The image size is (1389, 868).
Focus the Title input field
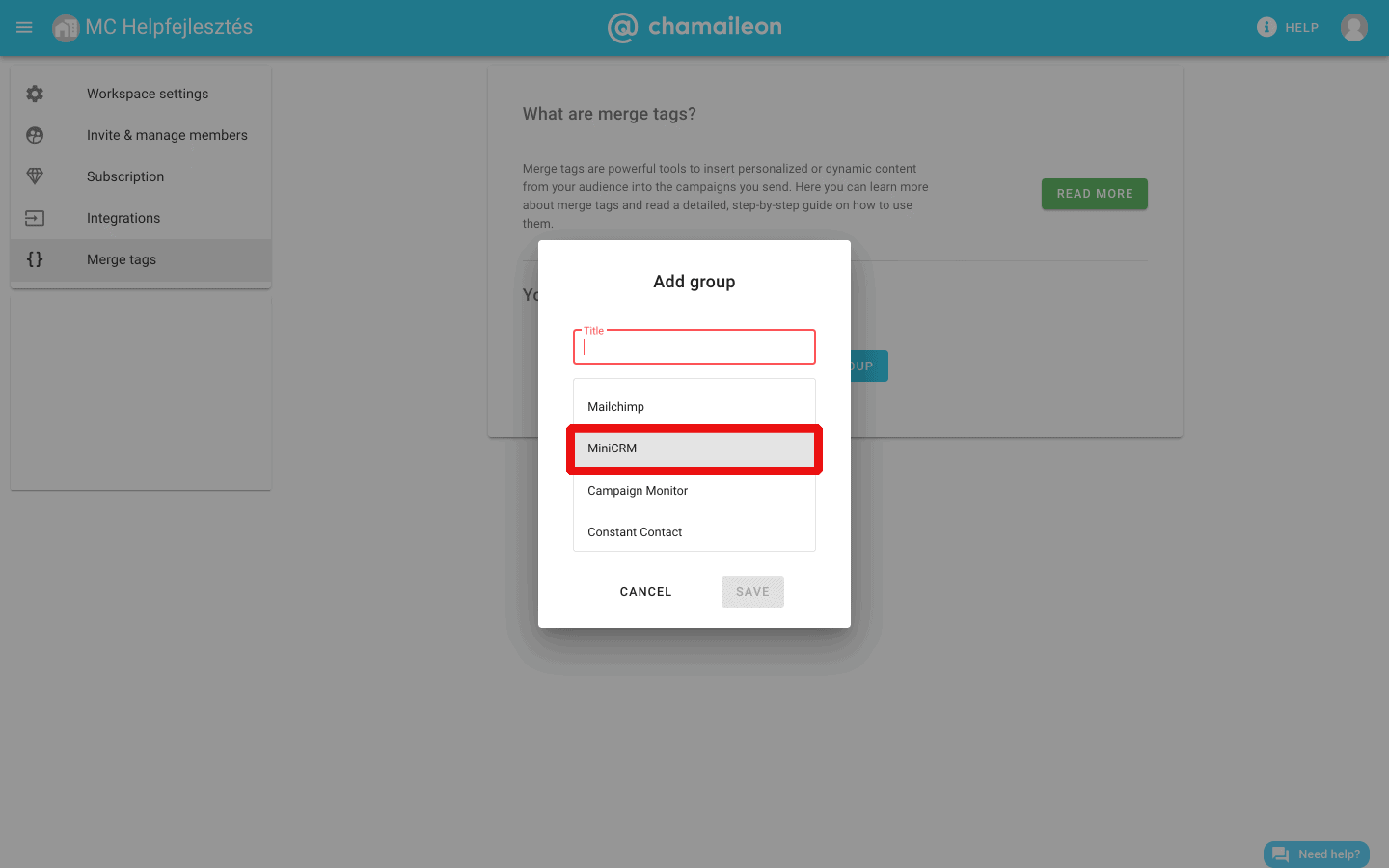coord(694,347)
